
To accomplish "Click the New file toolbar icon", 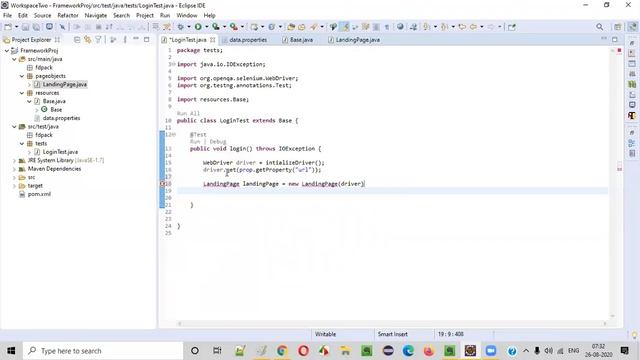I will tap(8, 27).
